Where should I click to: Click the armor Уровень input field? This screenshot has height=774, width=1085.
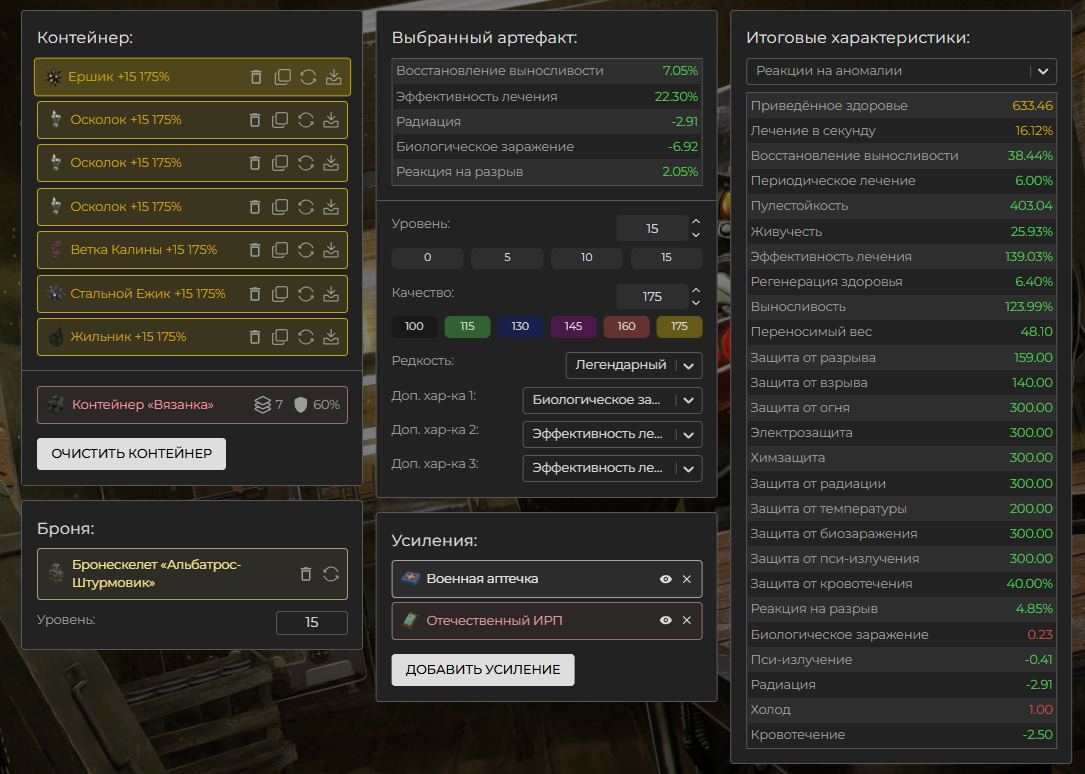click(311, 623)
